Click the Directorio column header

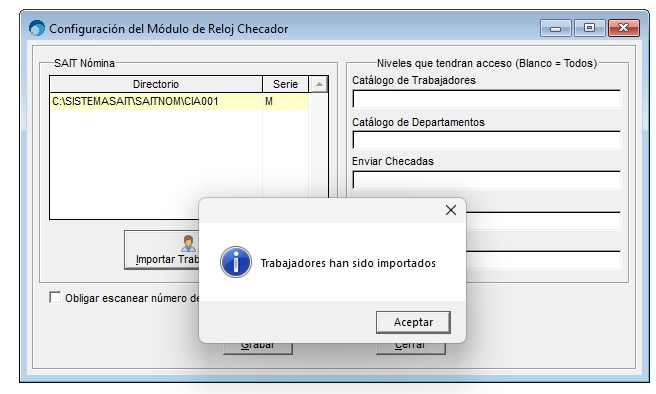coord(156,84)
